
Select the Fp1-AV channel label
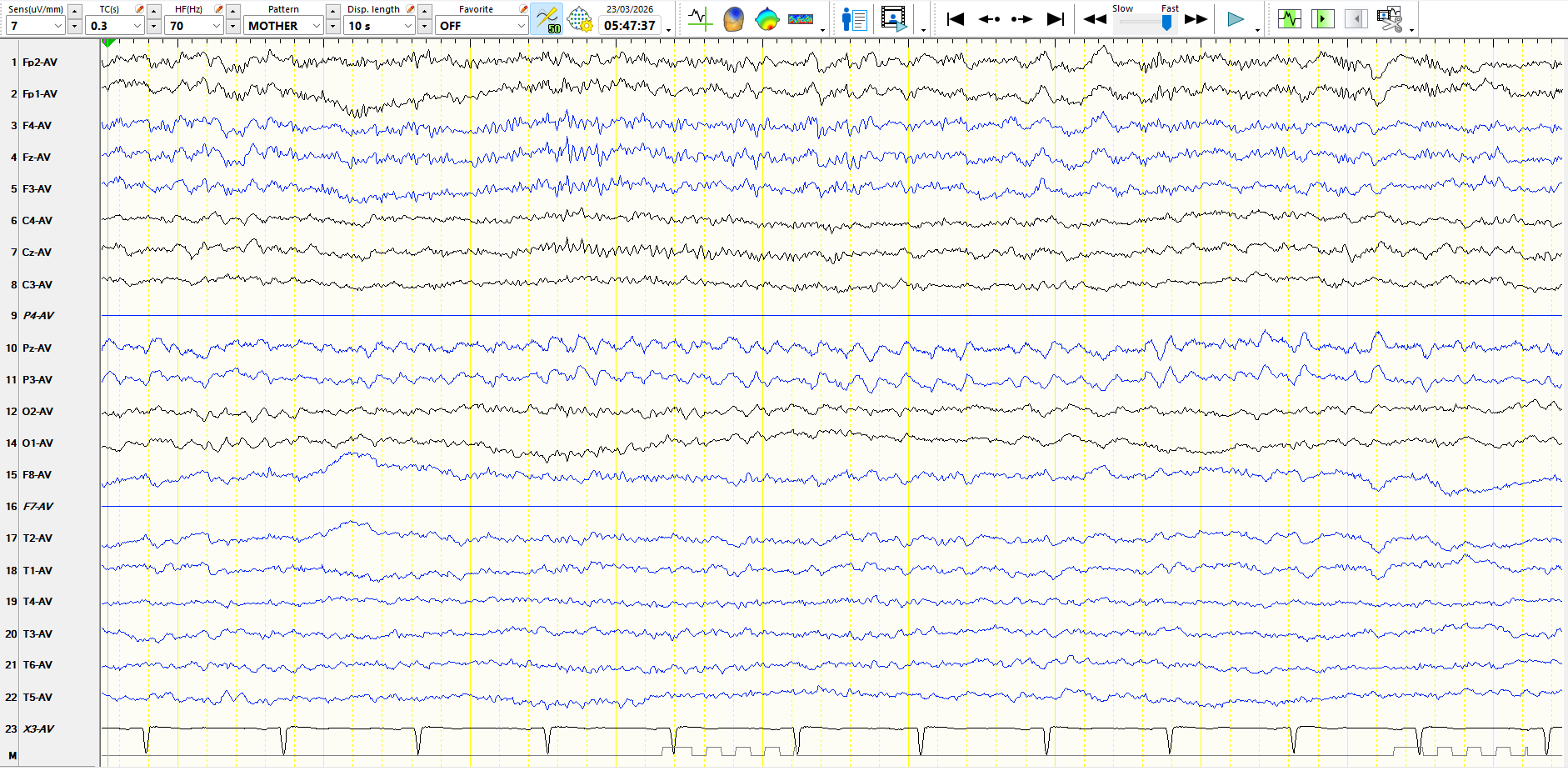pos(40,94)
